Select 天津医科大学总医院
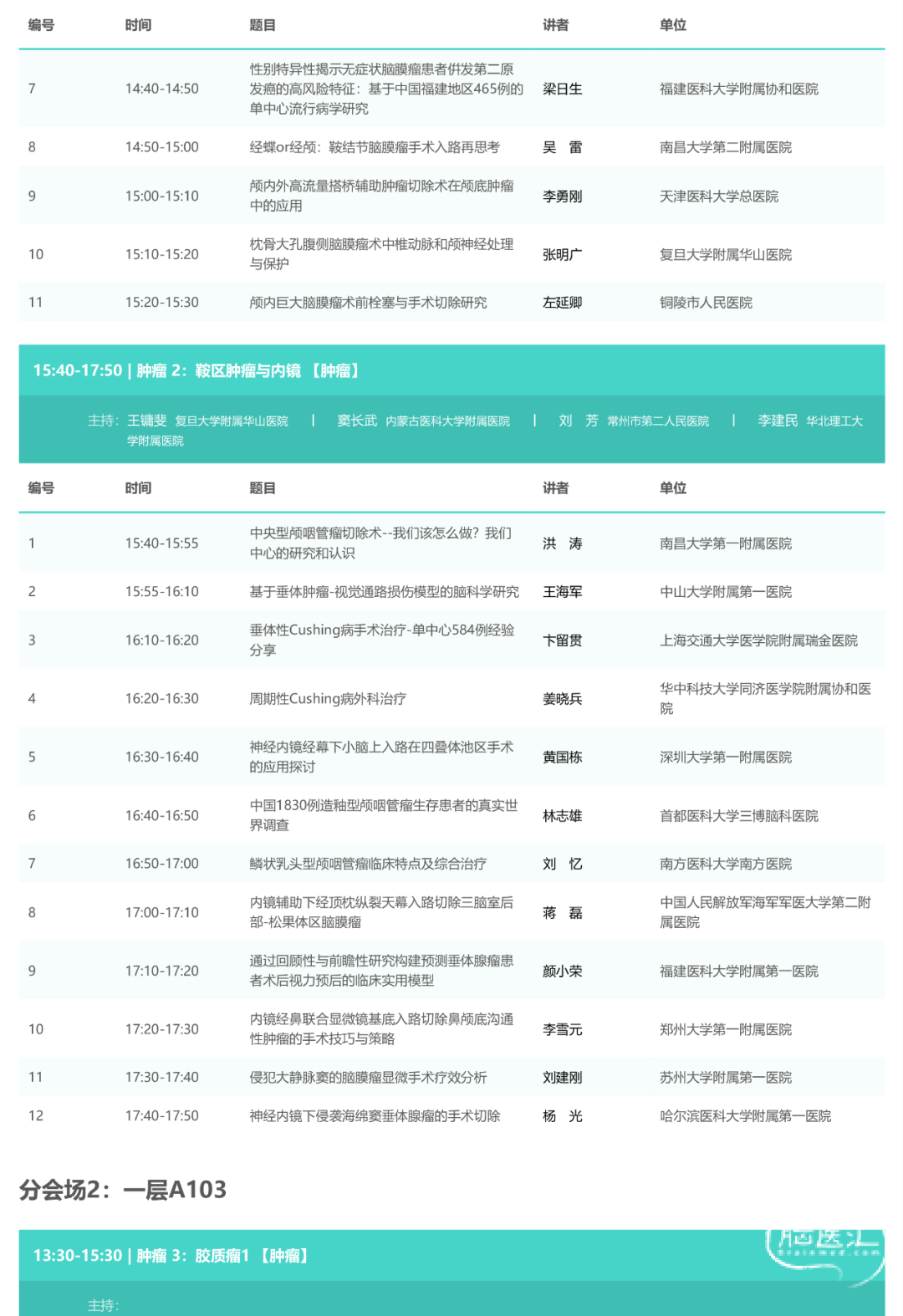 click(x=719, y=196)
